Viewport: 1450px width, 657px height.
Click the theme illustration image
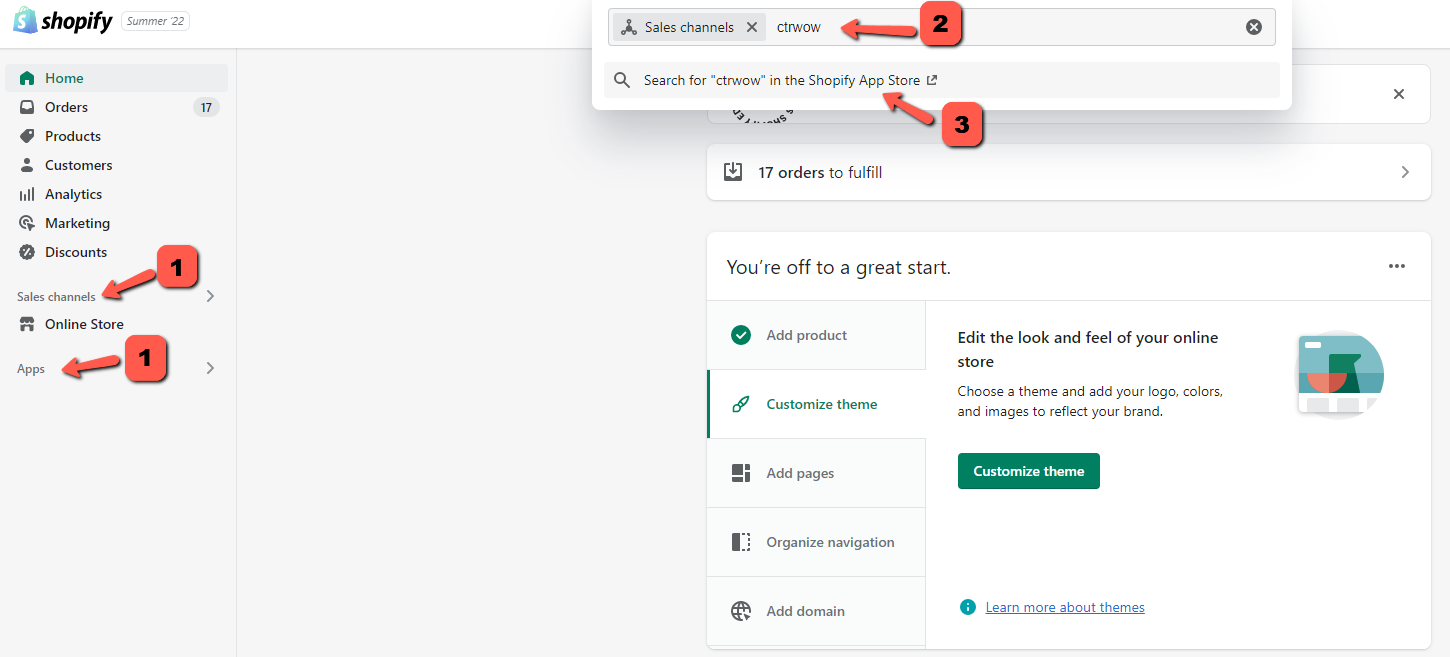pos(1340,374)
